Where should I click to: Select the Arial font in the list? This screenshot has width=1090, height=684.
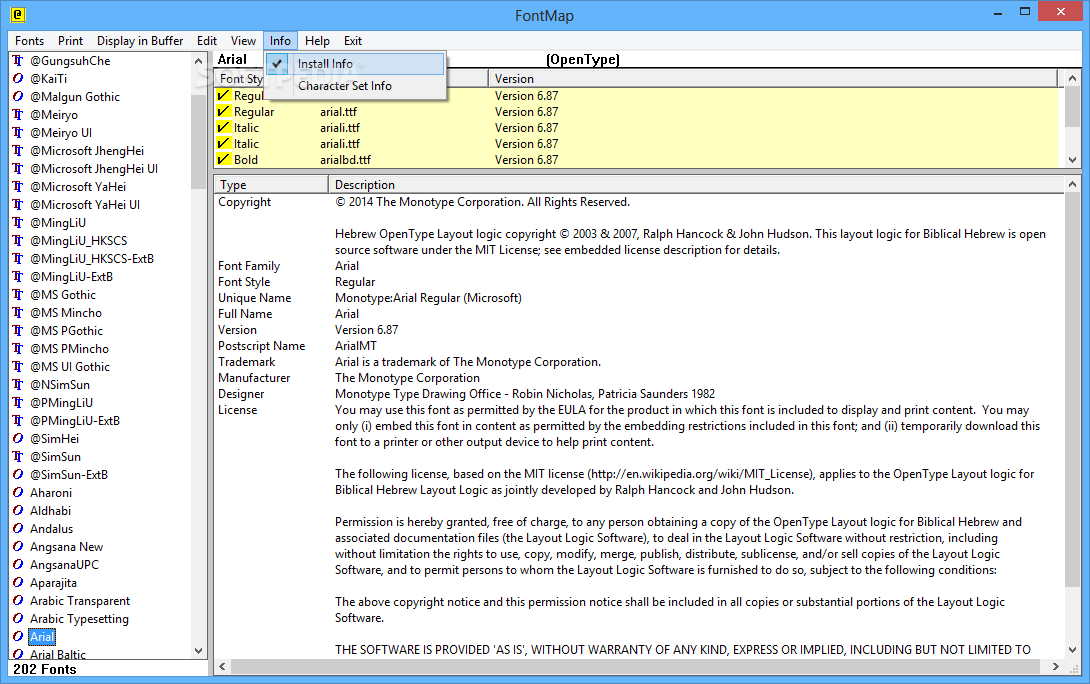point(42,637)
